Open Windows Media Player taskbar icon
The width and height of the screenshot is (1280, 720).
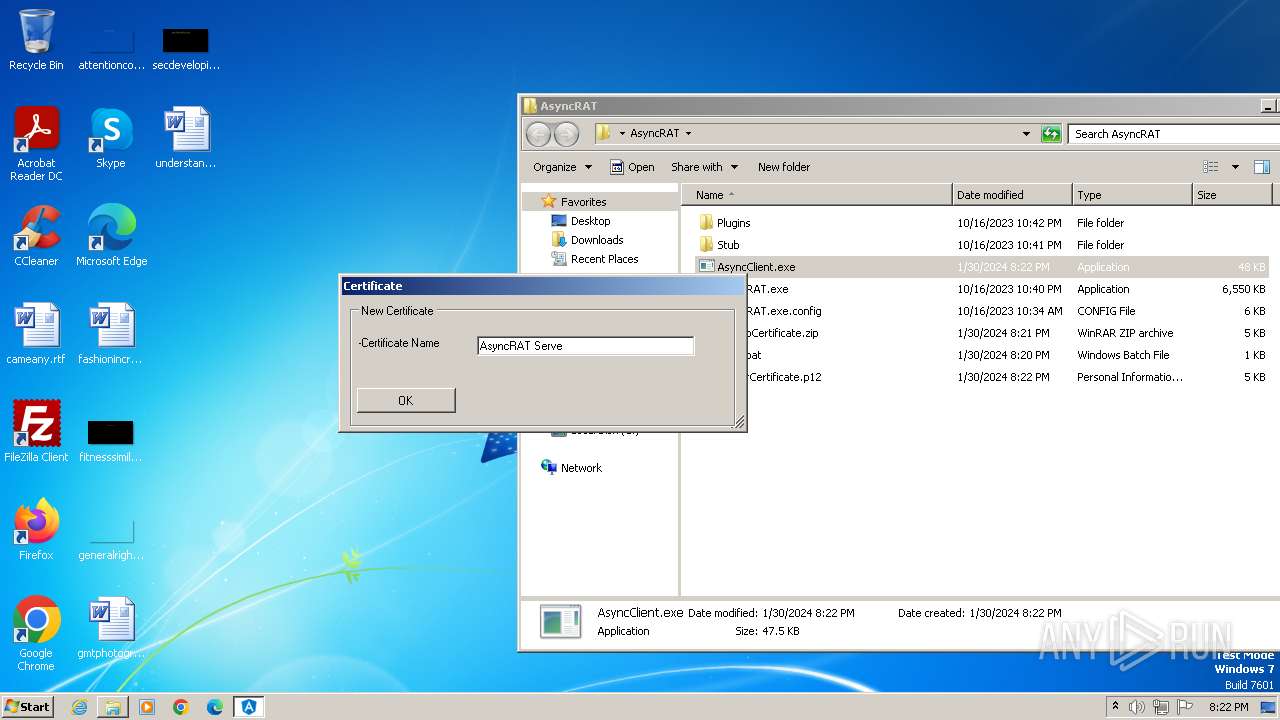pos(147,707)
